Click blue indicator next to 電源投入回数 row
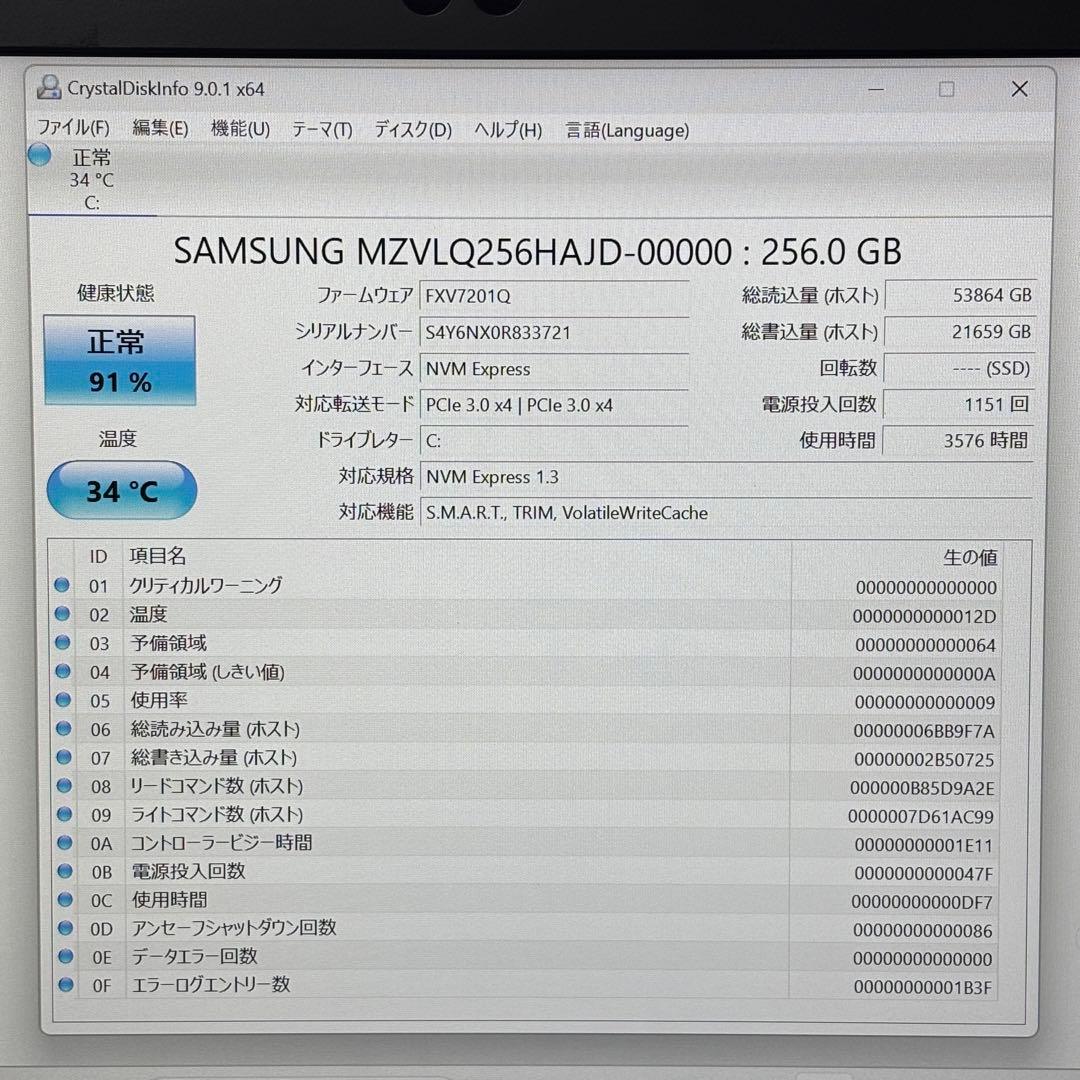Viewport: 1080px width, 1080px height. pos(64,872)
